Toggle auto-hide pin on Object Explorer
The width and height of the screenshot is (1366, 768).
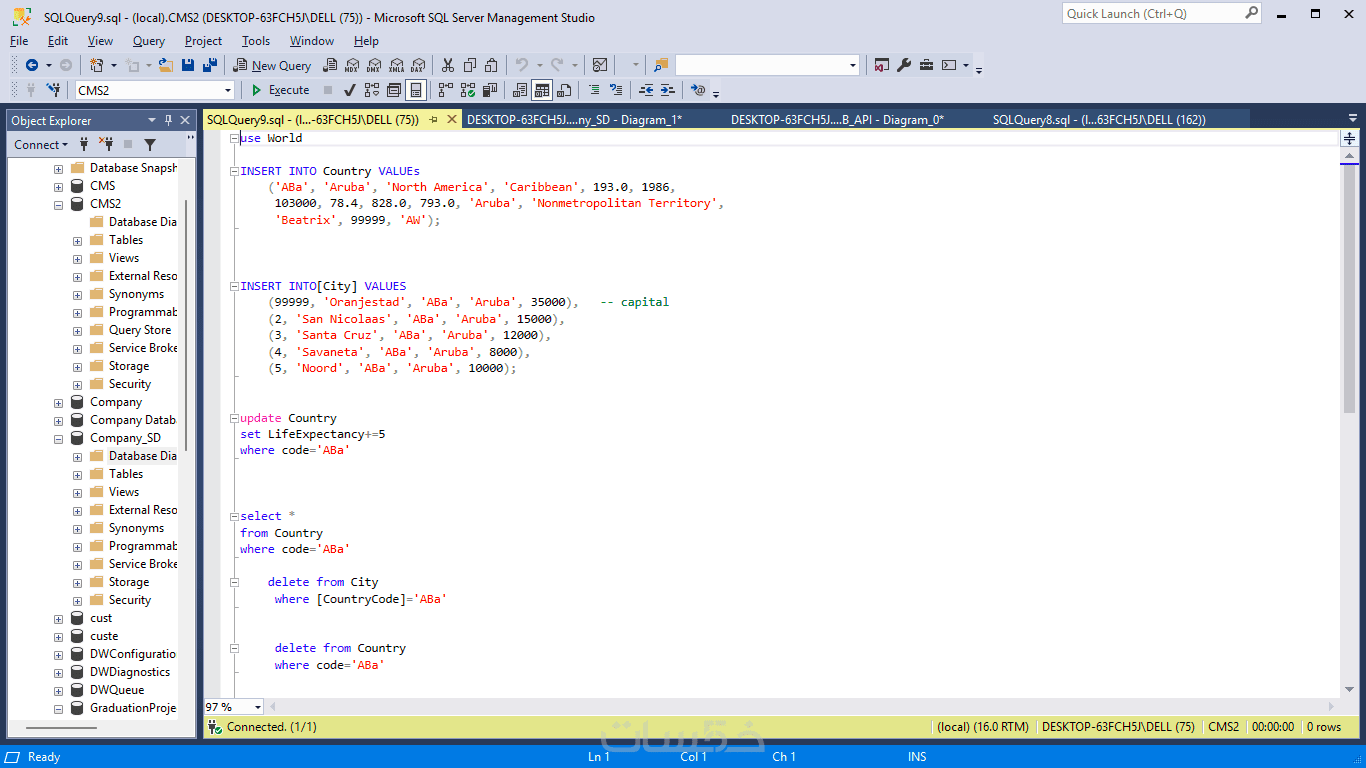pos(168,120)
